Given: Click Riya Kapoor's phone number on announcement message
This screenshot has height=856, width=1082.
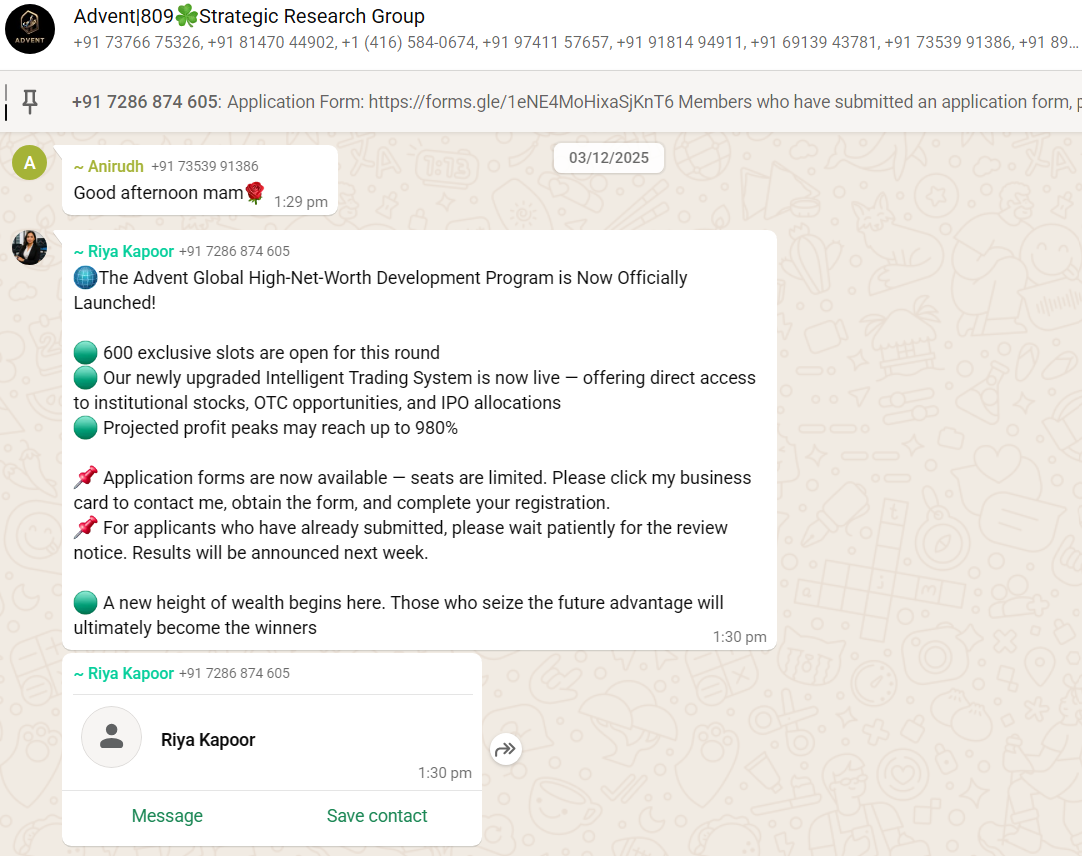Looking at the screenshot, I should 235,252.
